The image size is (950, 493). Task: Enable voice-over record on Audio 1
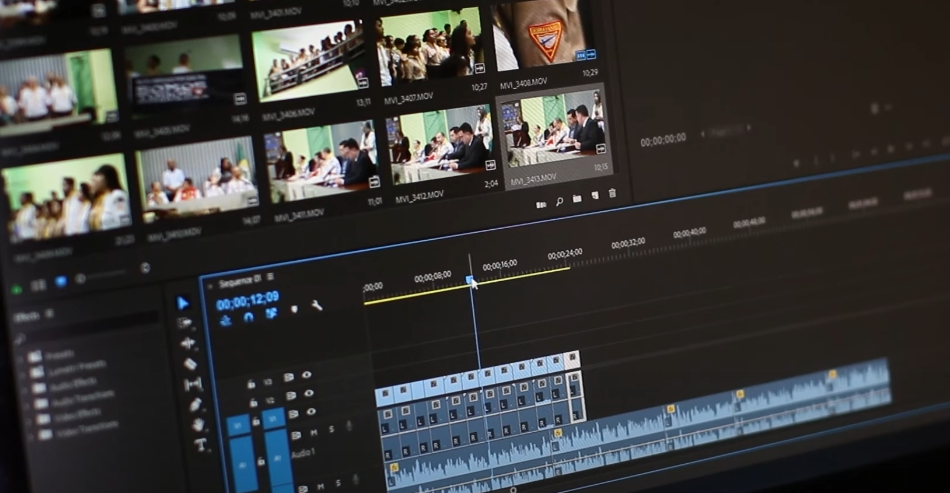click(x=349, y=426)
